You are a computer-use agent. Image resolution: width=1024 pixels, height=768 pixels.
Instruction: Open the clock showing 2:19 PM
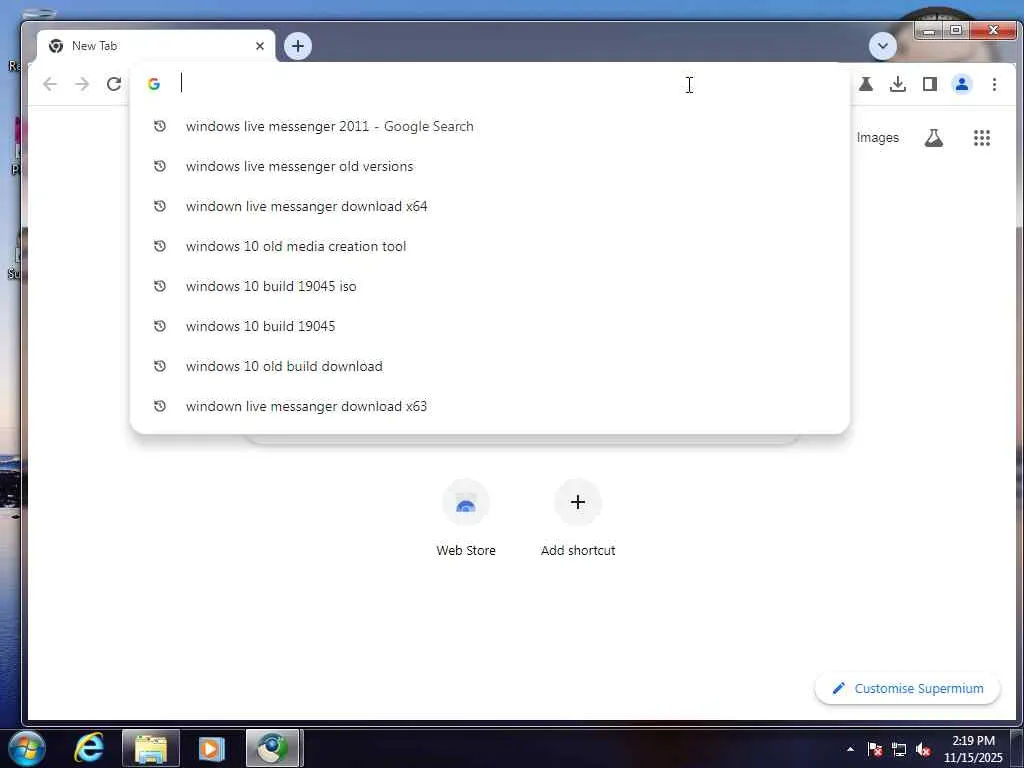click(x=973, y=749)
